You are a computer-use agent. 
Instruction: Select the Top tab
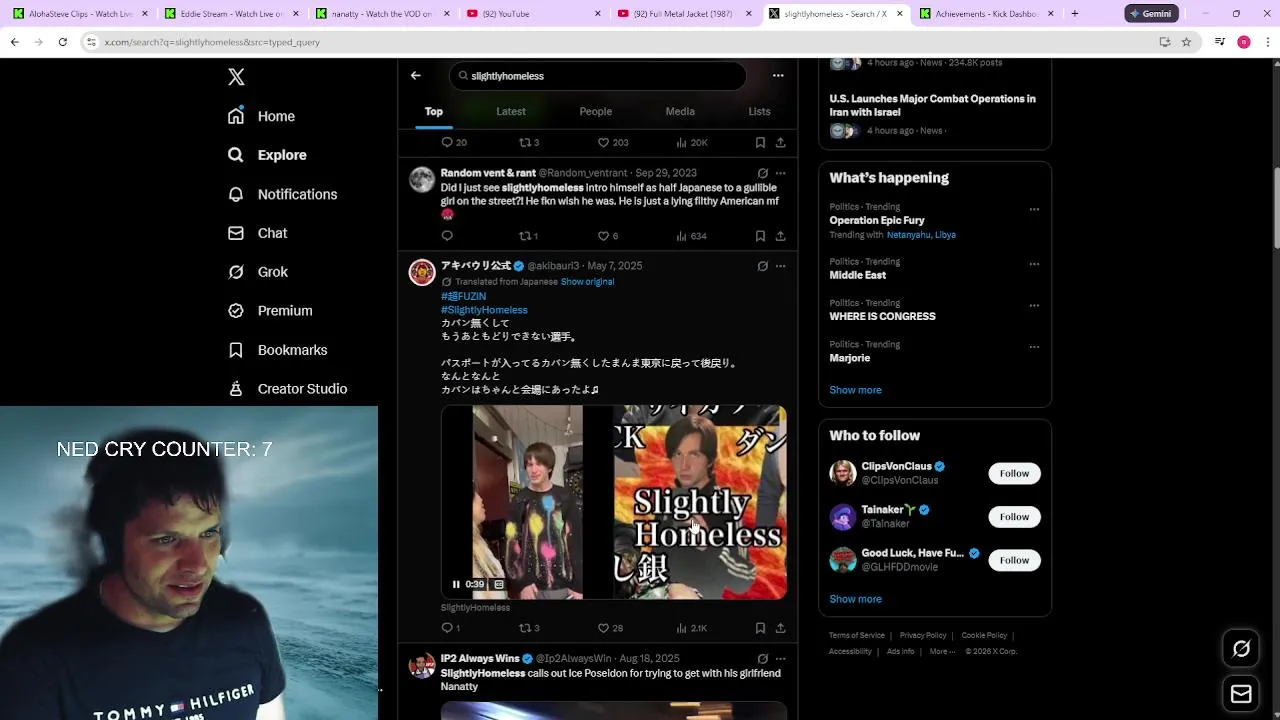[x=434, y=111]
